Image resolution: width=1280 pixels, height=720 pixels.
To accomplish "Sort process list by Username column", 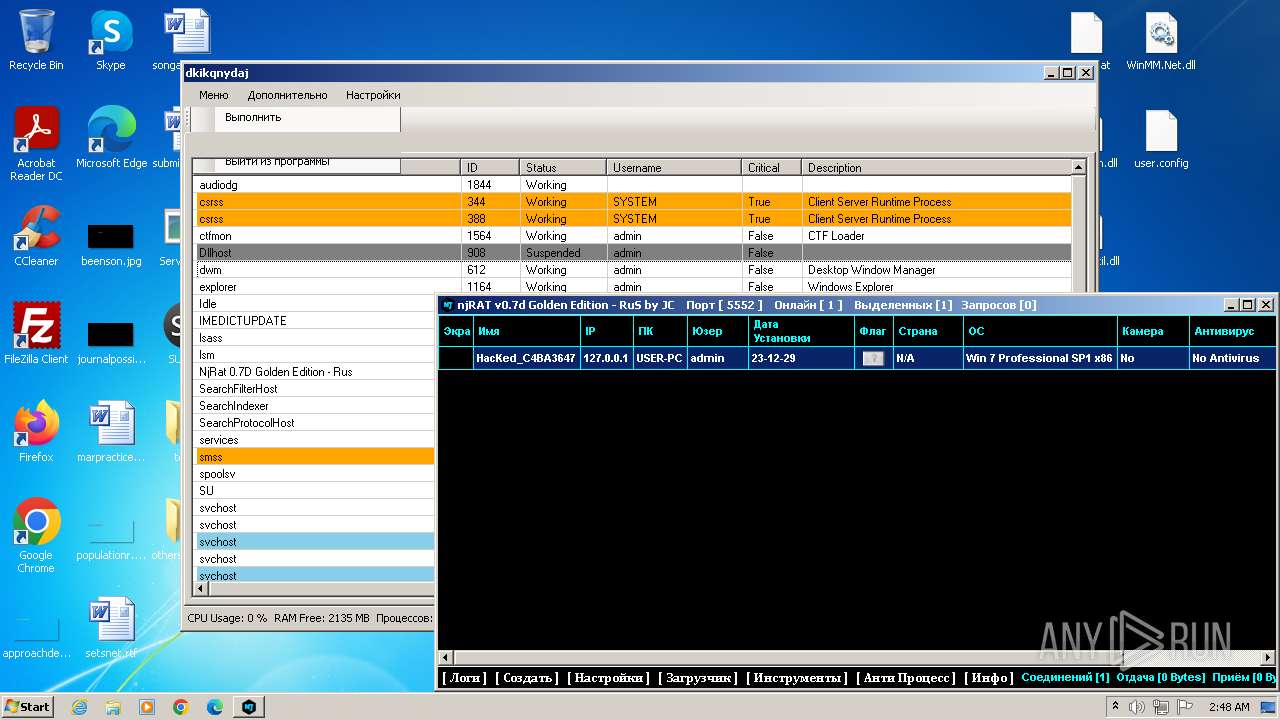I will click(674, 167).
